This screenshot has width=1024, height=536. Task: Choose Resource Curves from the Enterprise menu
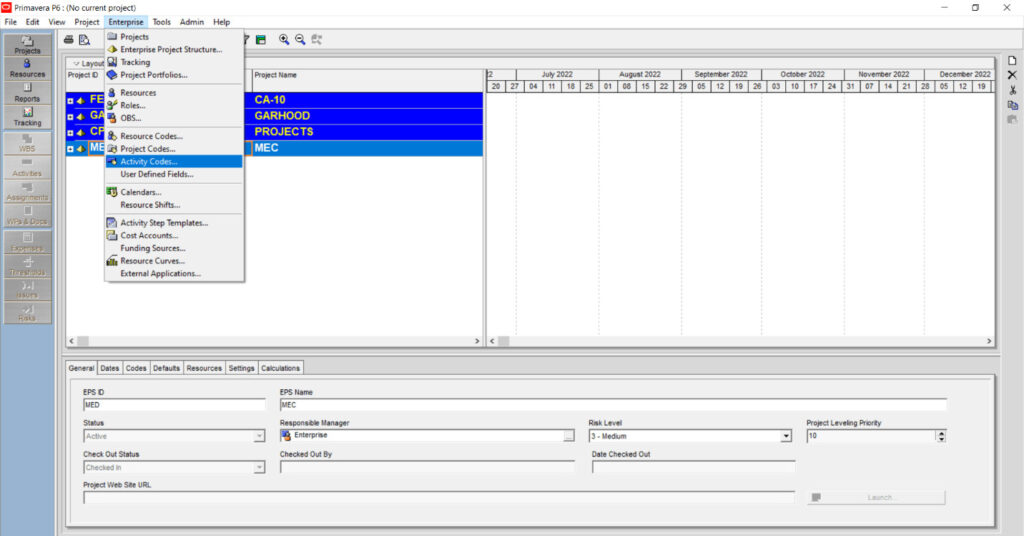(x=174, y=260)
